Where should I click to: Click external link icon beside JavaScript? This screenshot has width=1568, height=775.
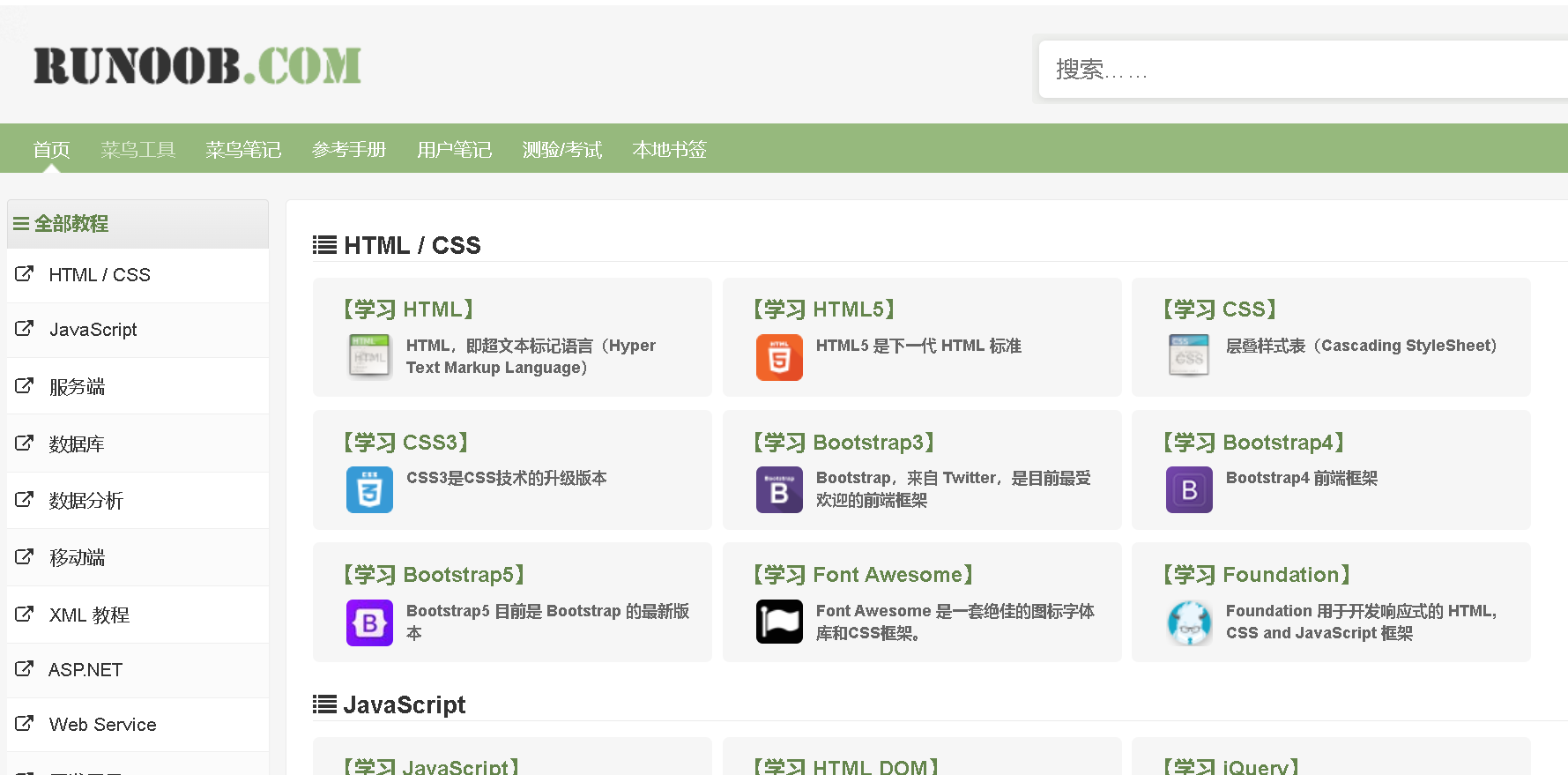coord(25,329)
